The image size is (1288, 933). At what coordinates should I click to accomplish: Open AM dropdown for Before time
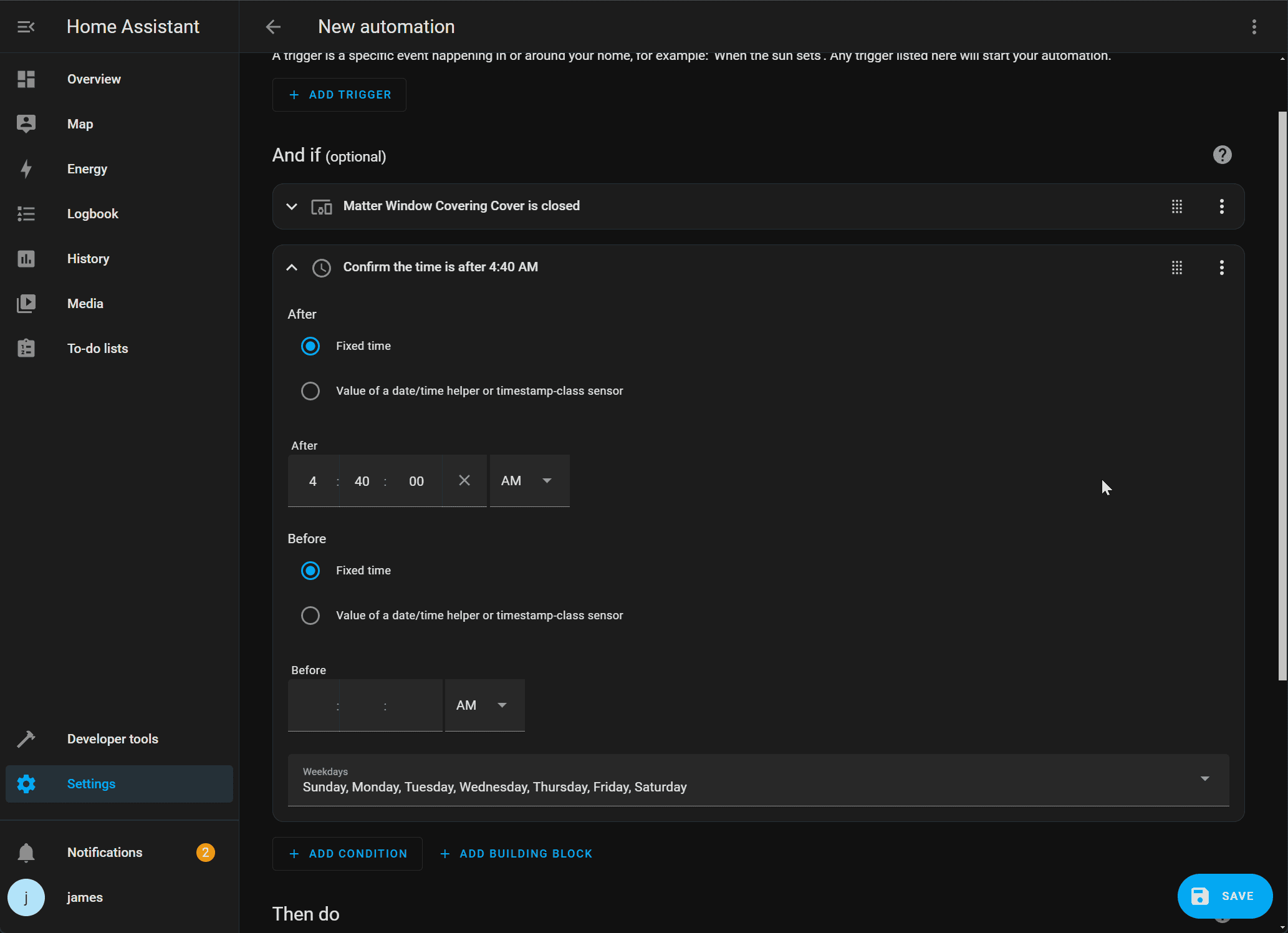point(484,705)
